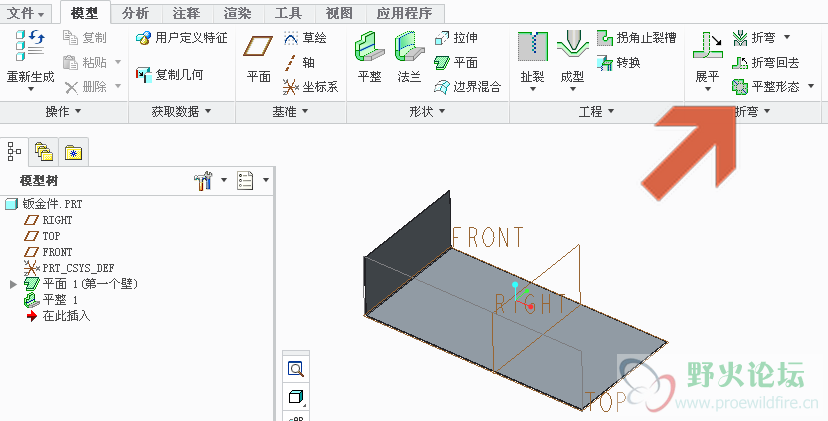This screenshot has width=828, height=421.
Task: Switch to the 工具 tab
Action: 288,13
